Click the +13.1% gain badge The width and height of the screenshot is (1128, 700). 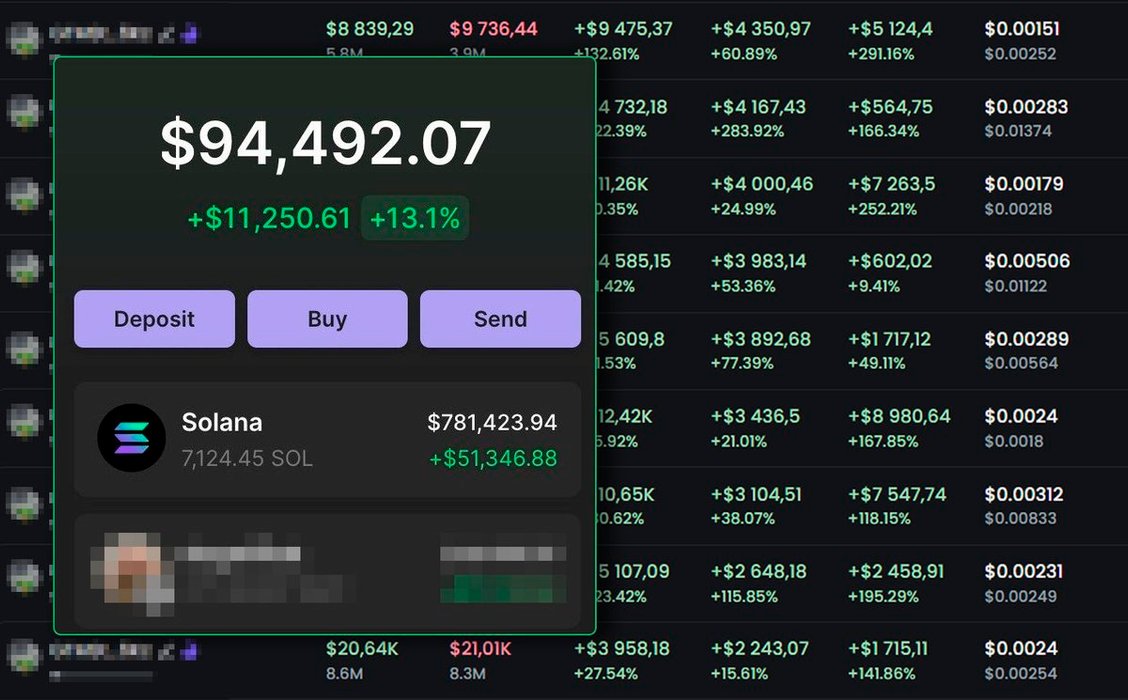coord(414,218)
